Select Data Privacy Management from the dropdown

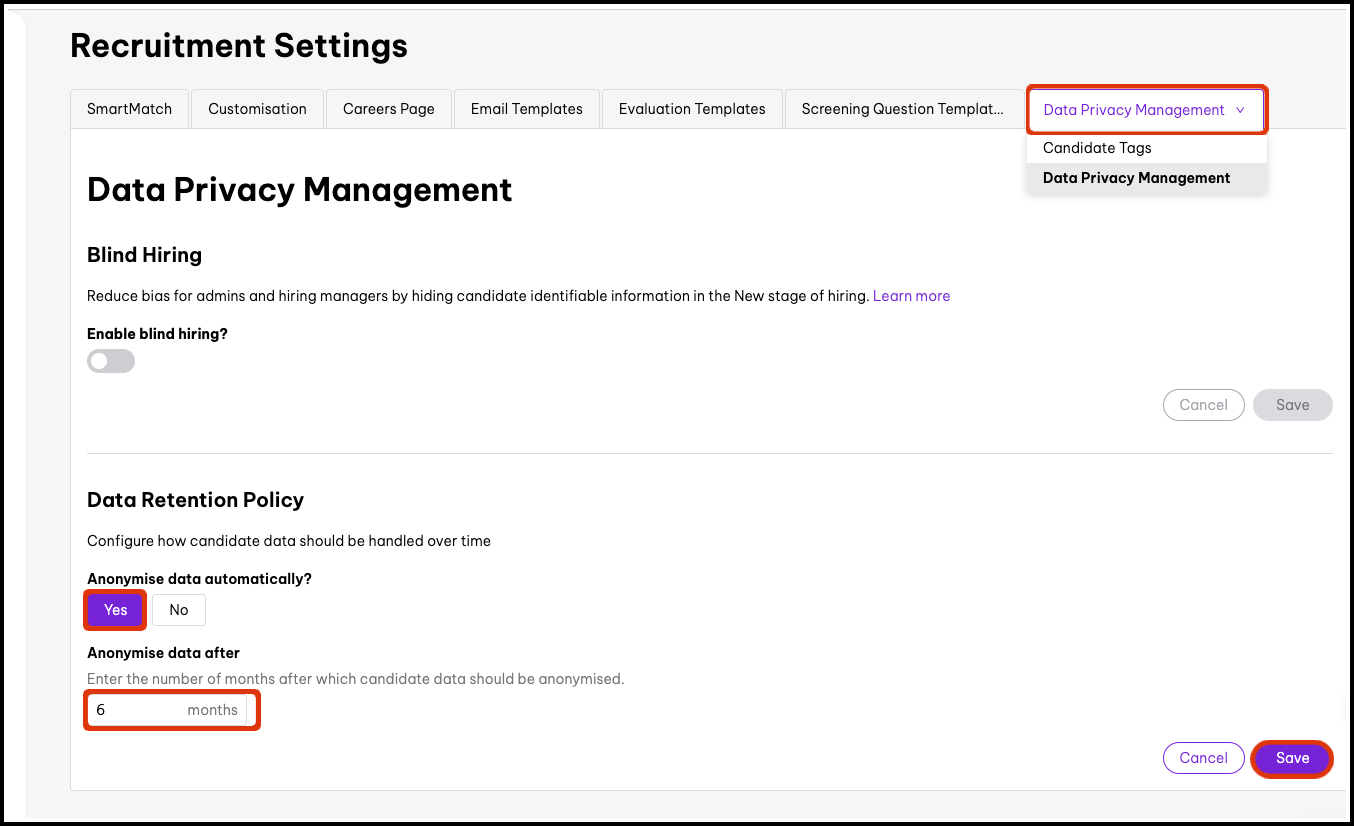[x=1136, y=177]
